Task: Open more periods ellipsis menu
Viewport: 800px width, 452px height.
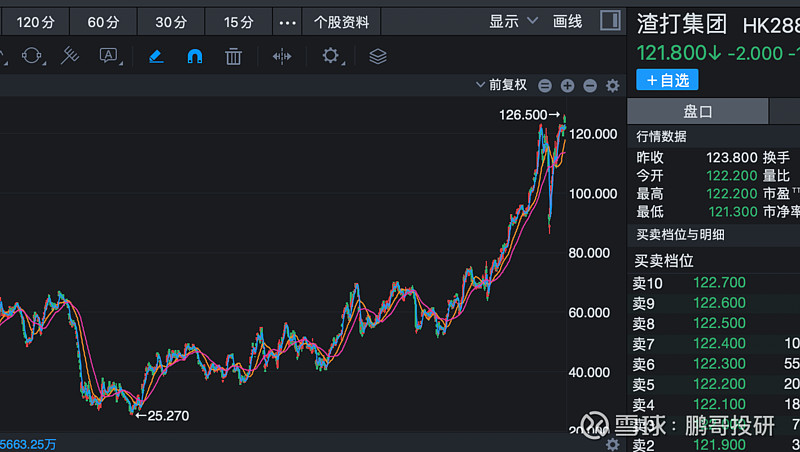Action: [x=287, y=22]
